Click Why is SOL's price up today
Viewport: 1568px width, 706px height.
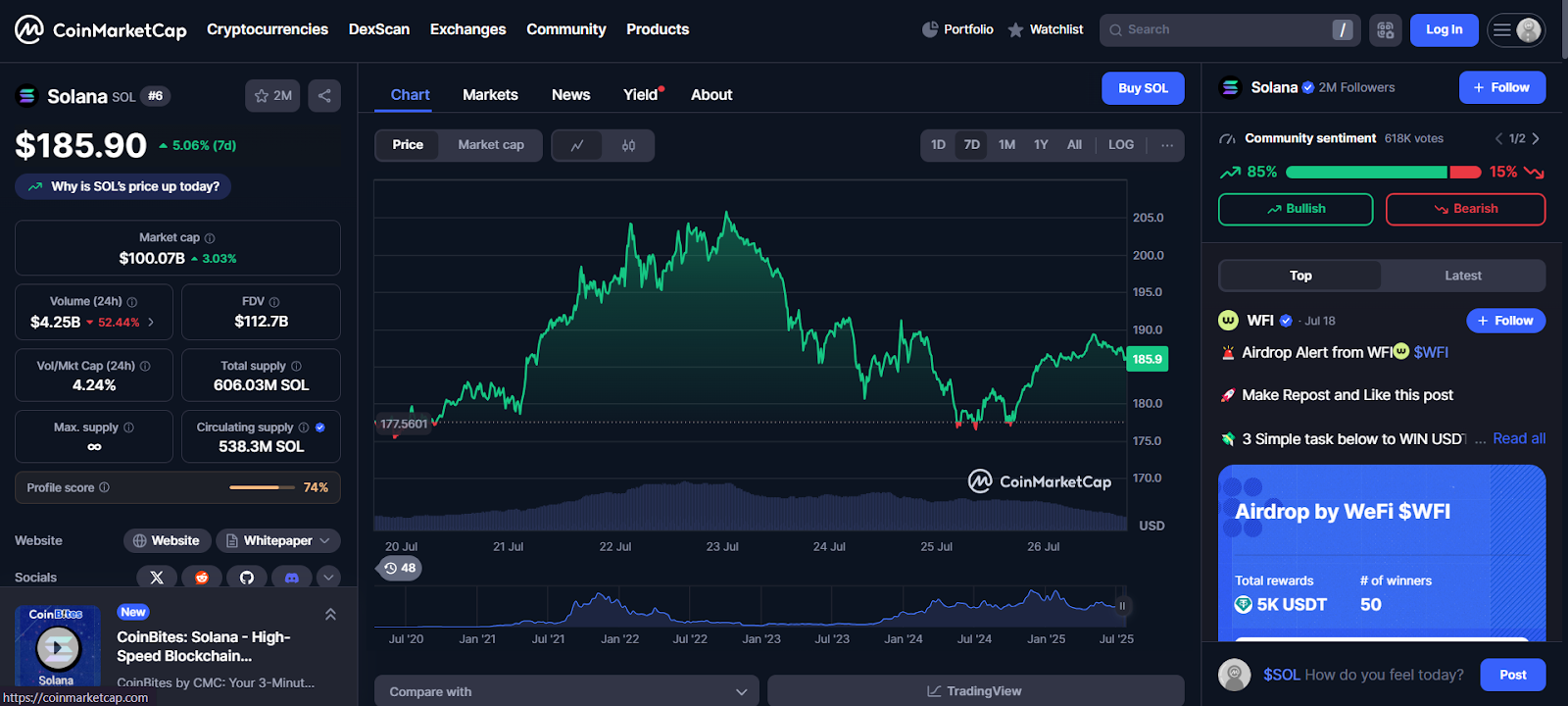click(x=123, y=186)
